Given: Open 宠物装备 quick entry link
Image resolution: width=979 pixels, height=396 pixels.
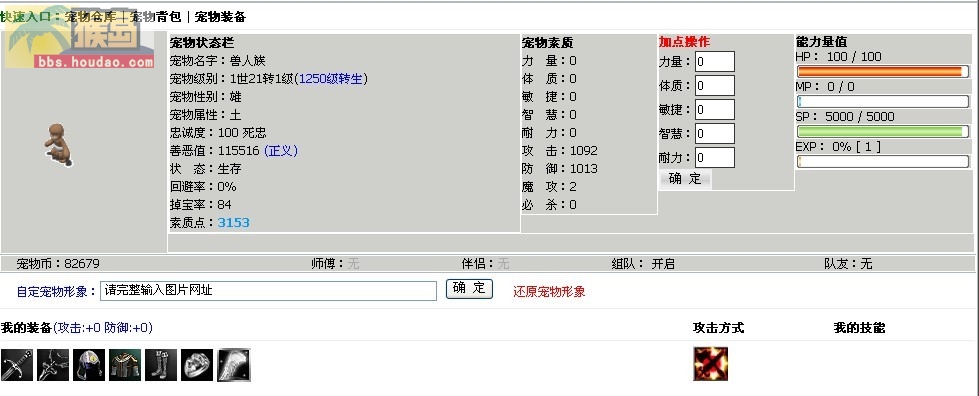Looking at the screenshot, I should [220, 17].
